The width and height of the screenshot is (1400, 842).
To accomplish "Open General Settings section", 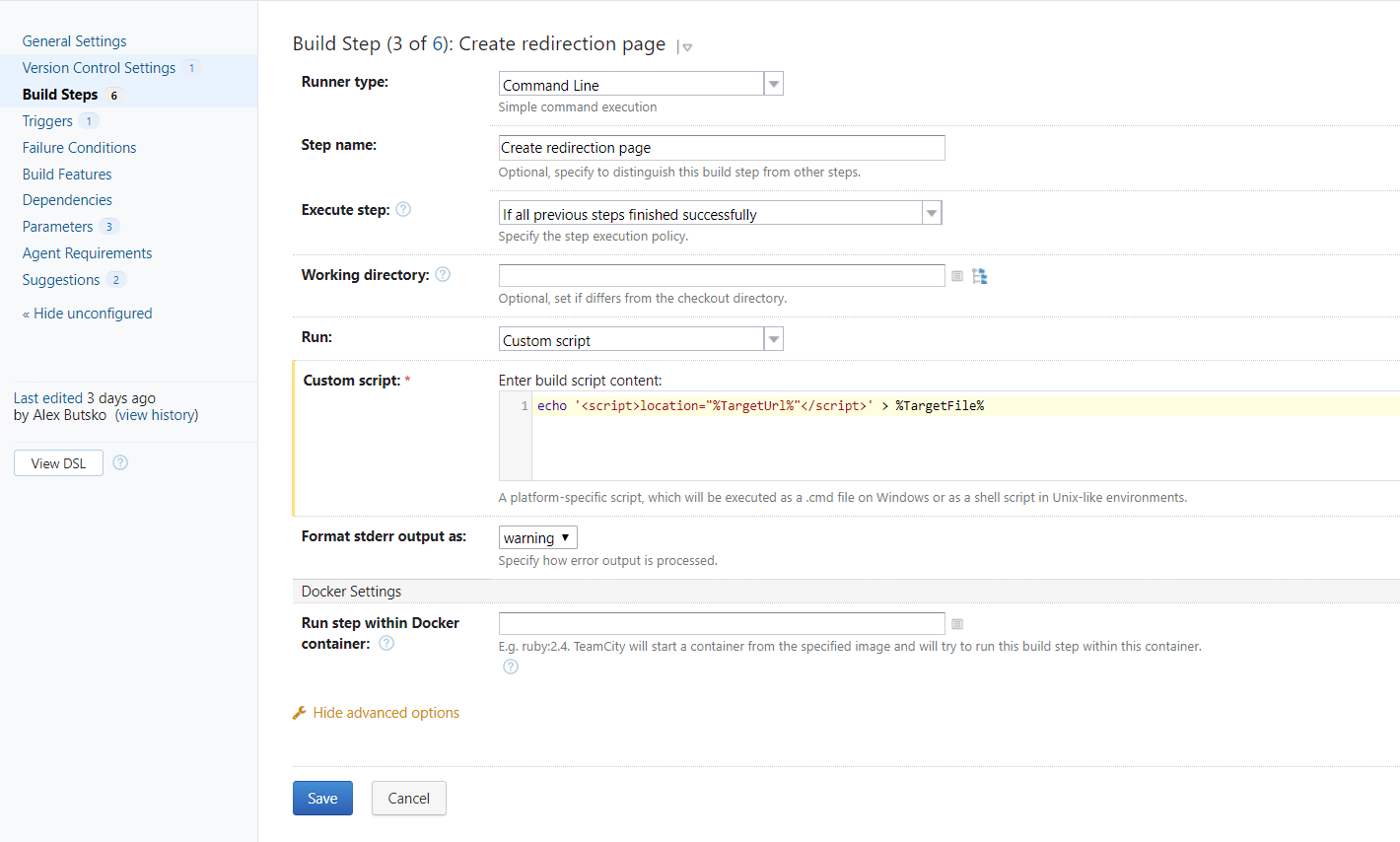I will pos(75,41).
